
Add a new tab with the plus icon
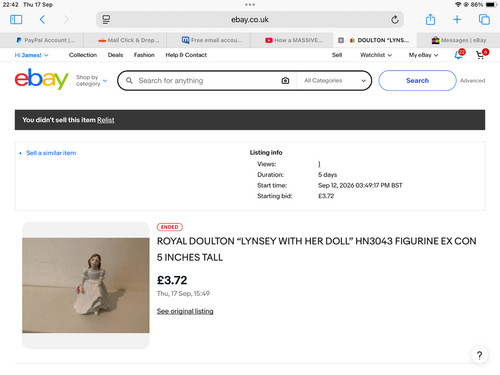click(x=457, y=20)
